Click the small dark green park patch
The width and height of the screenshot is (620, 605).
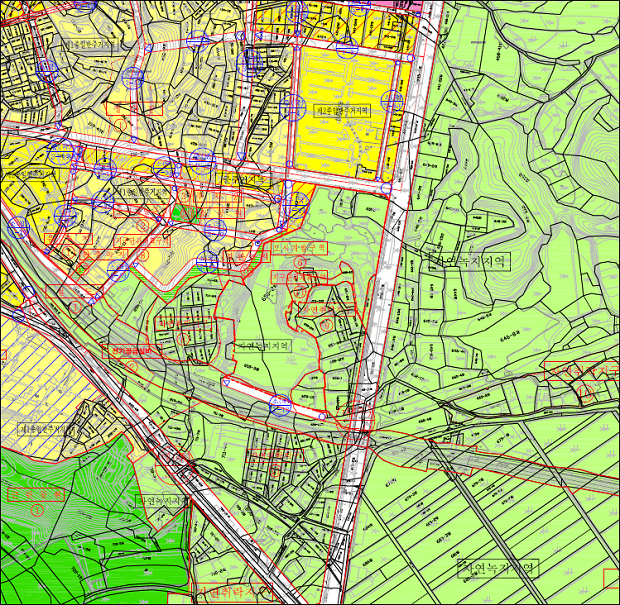click(x=183, y=212)
